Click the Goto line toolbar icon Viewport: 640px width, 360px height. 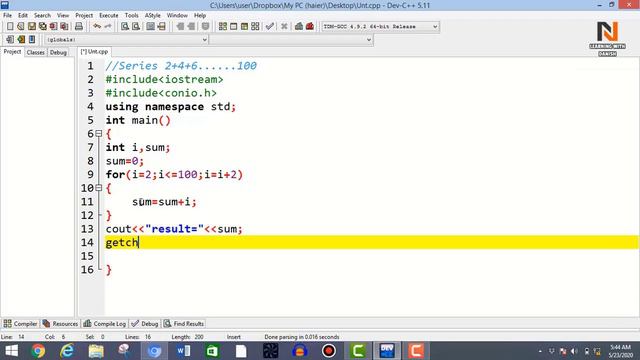click(x=162, y=27)
